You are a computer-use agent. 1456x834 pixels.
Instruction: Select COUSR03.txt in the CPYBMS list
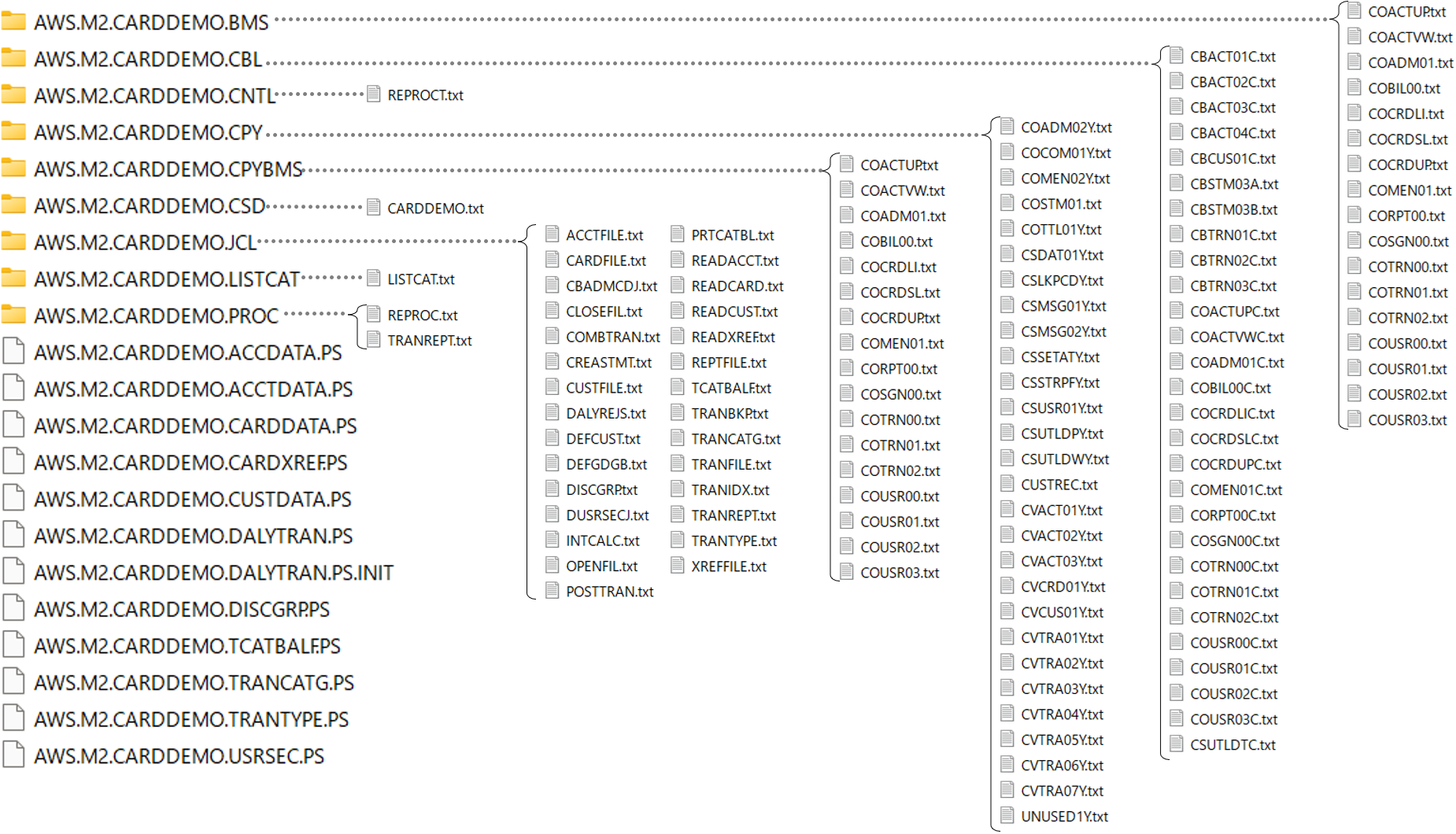coord(900,573)
